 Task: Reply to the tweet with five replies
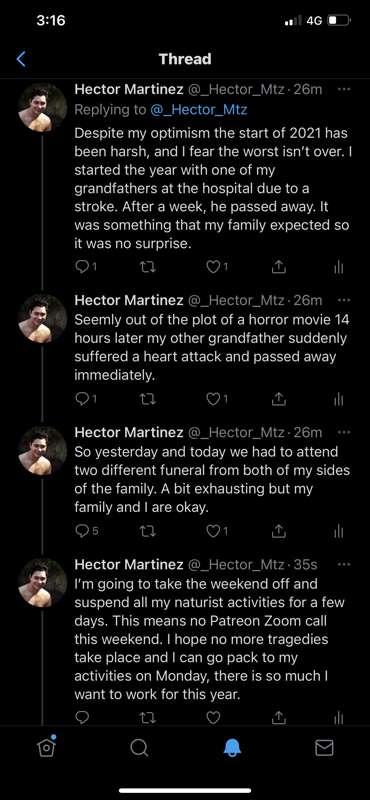87,532
